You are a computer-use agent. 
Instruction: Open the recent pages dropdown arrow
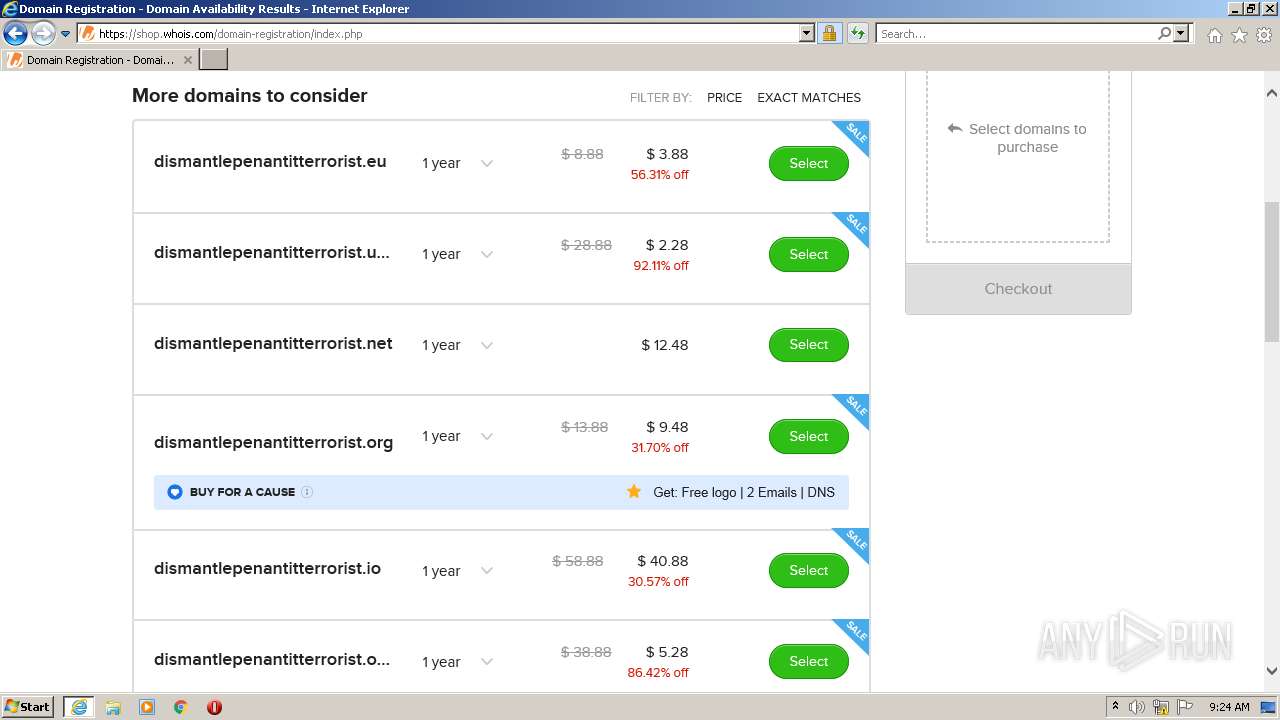pos(65,34)
